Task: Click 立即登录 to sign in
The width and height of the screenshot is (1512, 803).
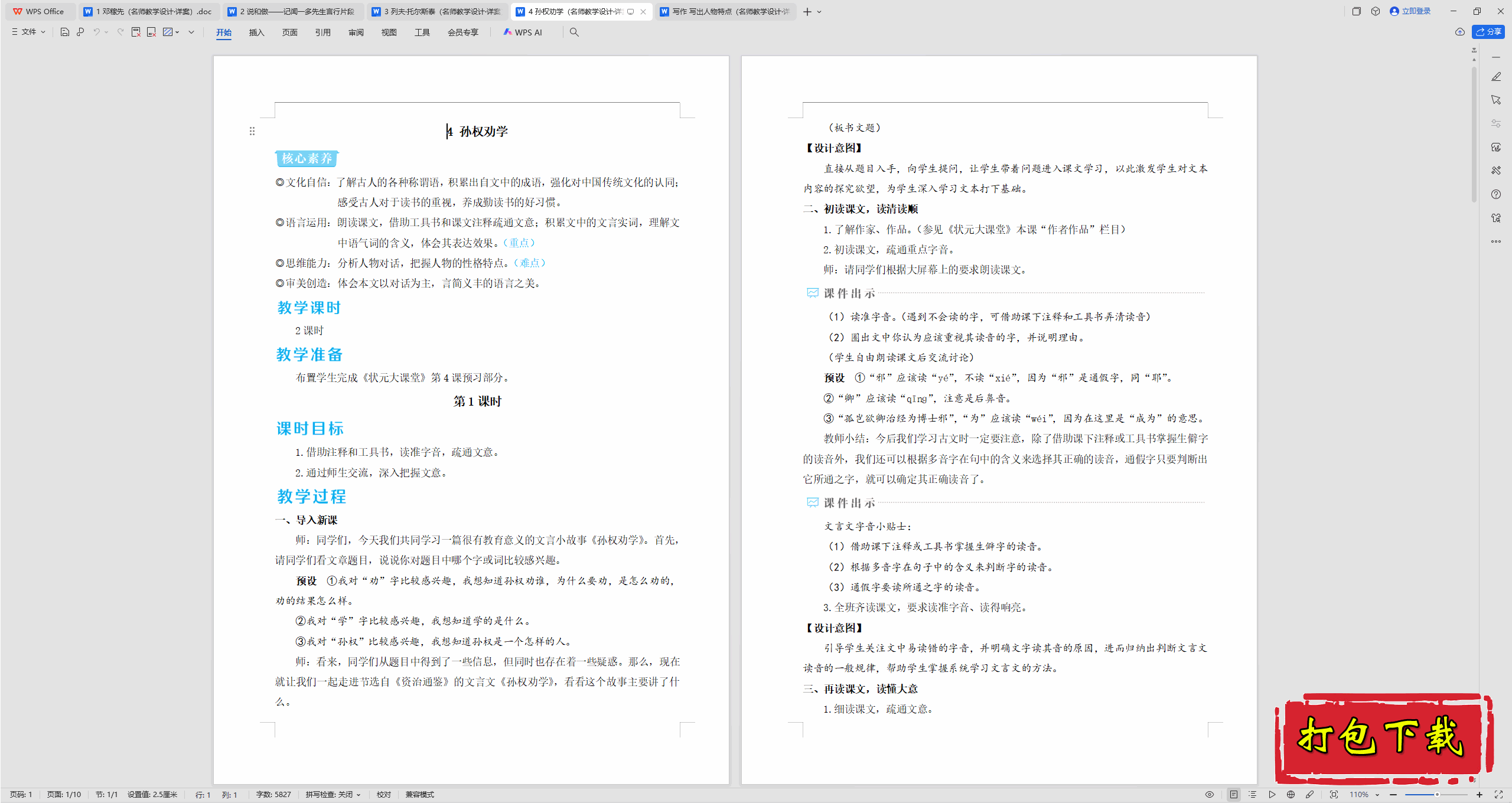Action: [1410, 11]
